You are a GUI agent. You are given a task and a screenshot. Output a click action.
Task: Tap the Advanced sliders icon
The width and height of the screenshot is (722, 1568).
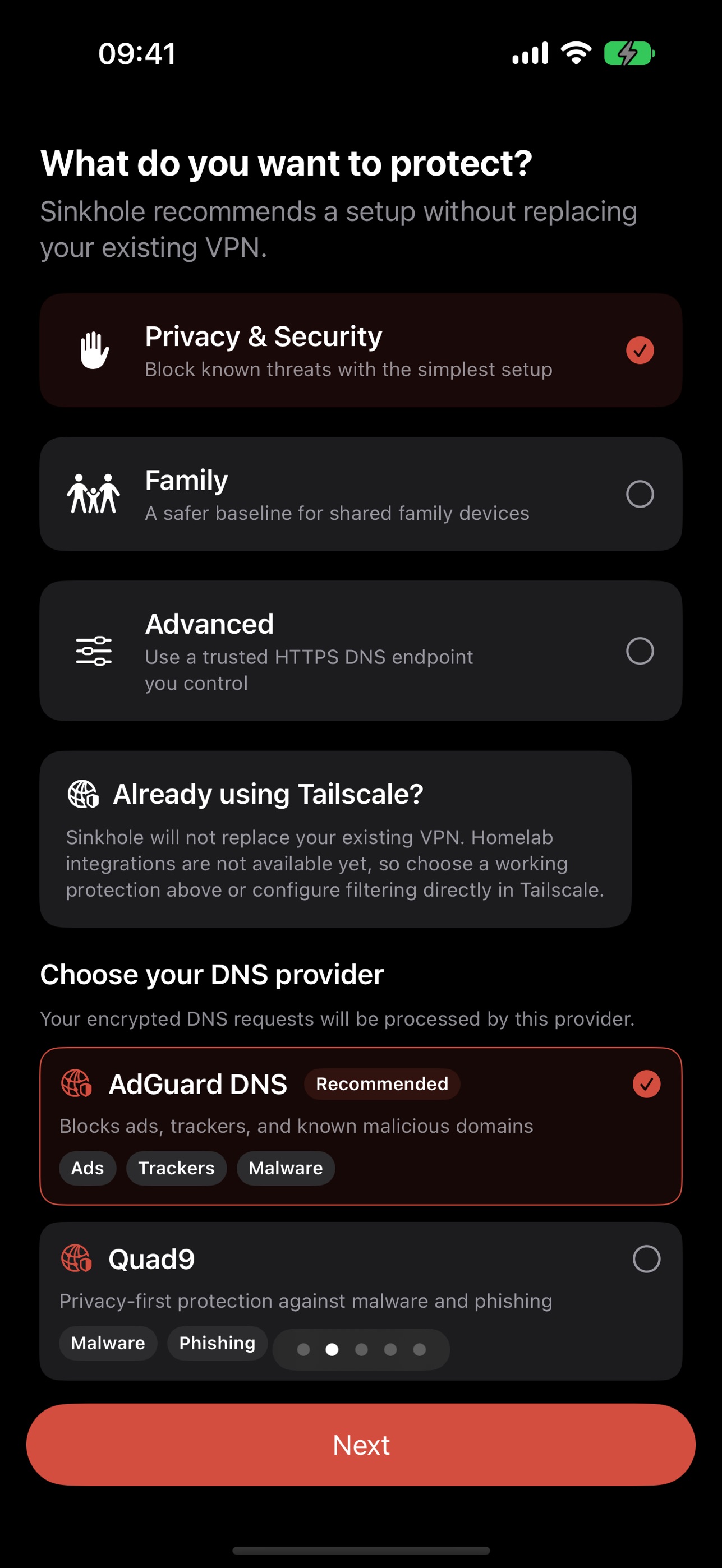(94, 651)
